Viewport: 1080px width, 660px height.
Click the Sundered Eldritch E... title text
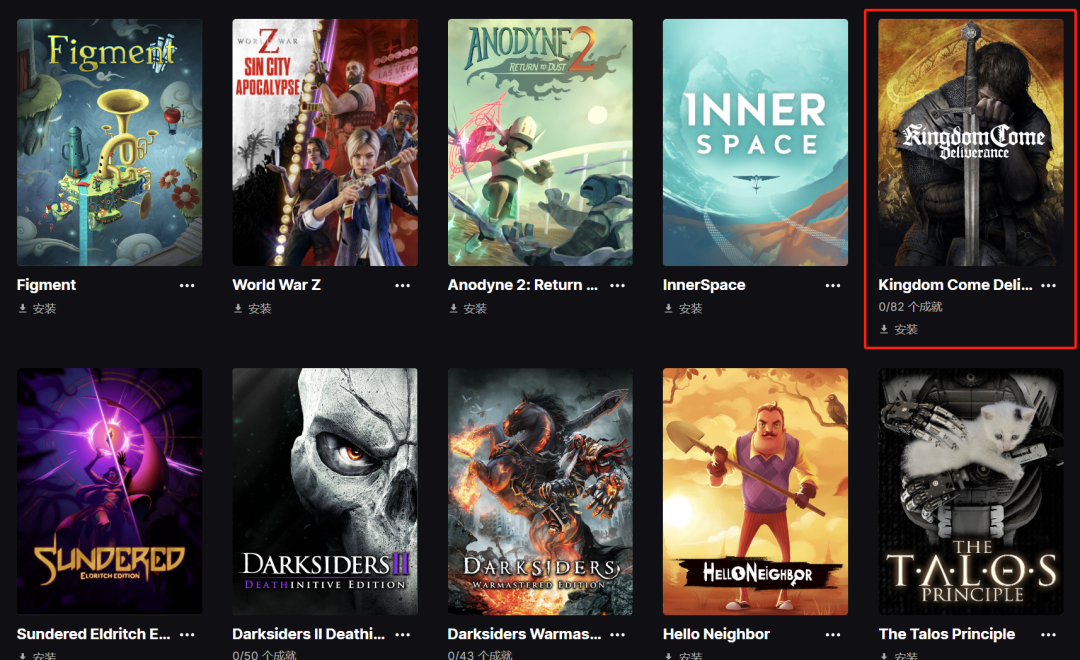(x=94, y=635)
